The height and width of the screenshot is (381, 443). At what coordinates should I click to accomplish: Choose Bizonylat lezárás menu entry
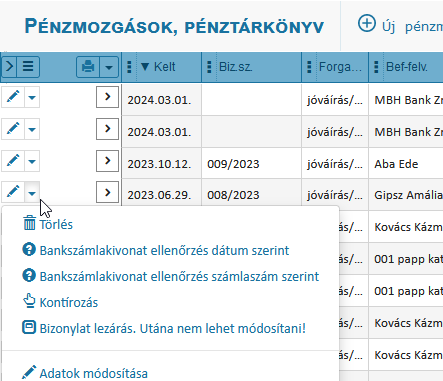(164, 328)
